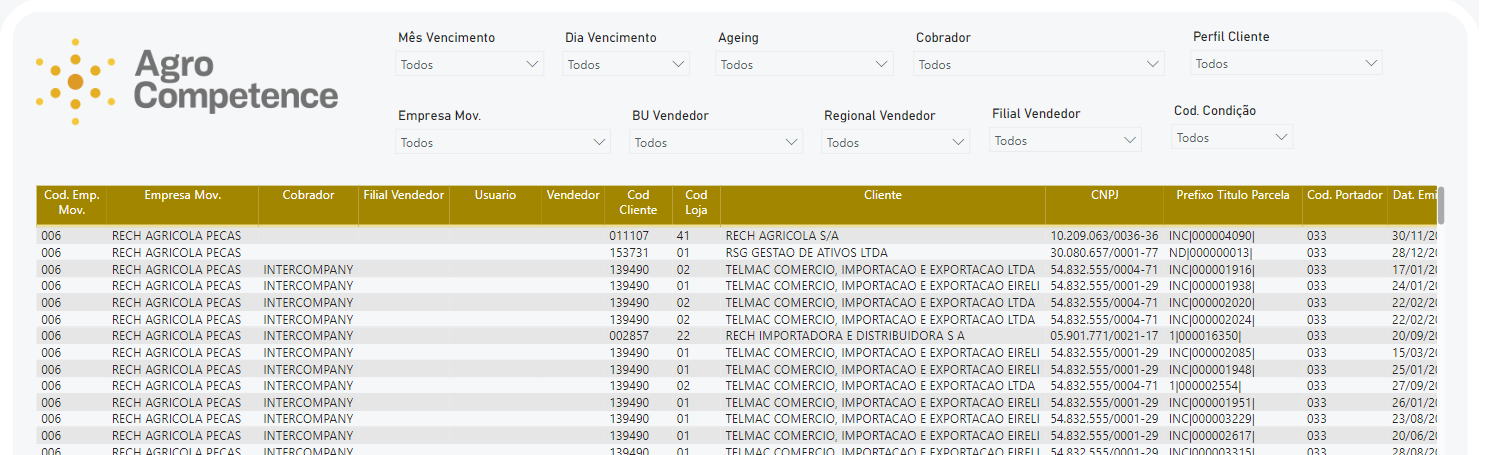Viewport: 1489px width, 455px height.
Task: Open the Cod. Condição dropdown
Action: pos(1232,138)
